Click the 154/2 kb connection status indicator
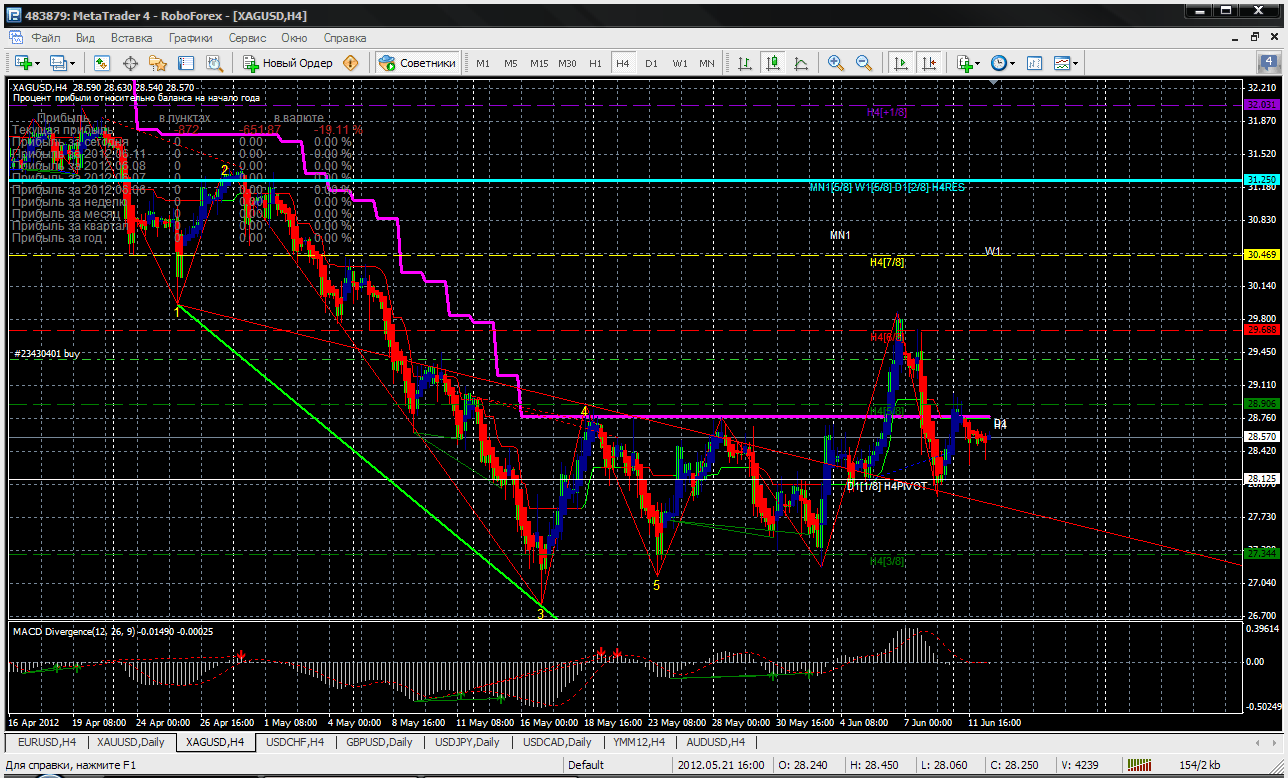This screenshot has height=778, width=1288. point(1200,765)
